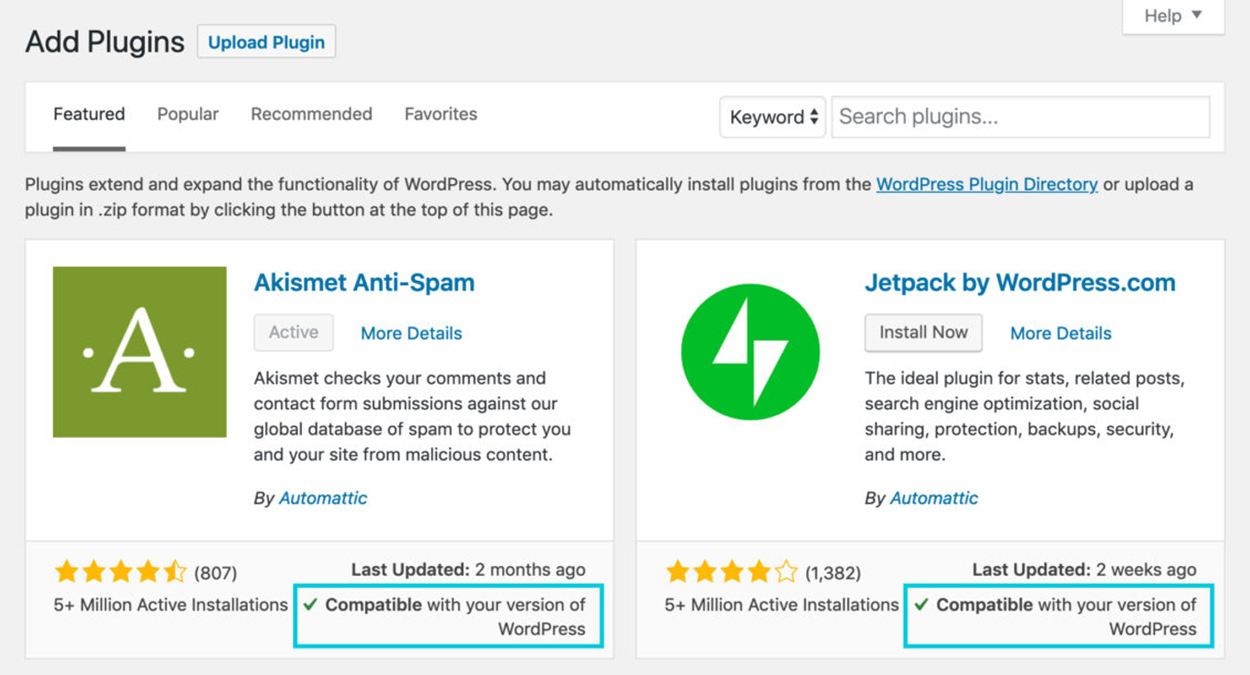Switch to the Popular tab
Screen dimensions: 1250x675
pos(188,114)
